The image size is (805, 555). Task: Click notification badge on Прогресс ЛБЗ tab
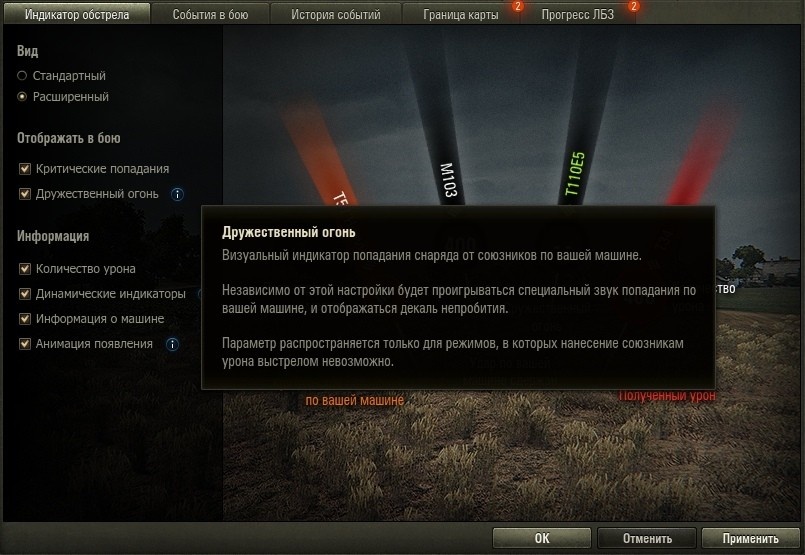pyautogui.click(x=634, y=6)
